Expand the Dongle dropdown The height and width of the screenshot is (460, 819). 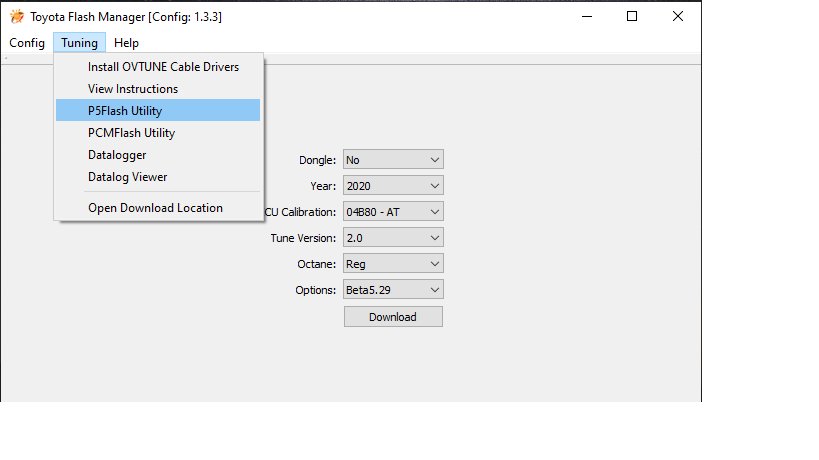point(393,160)
